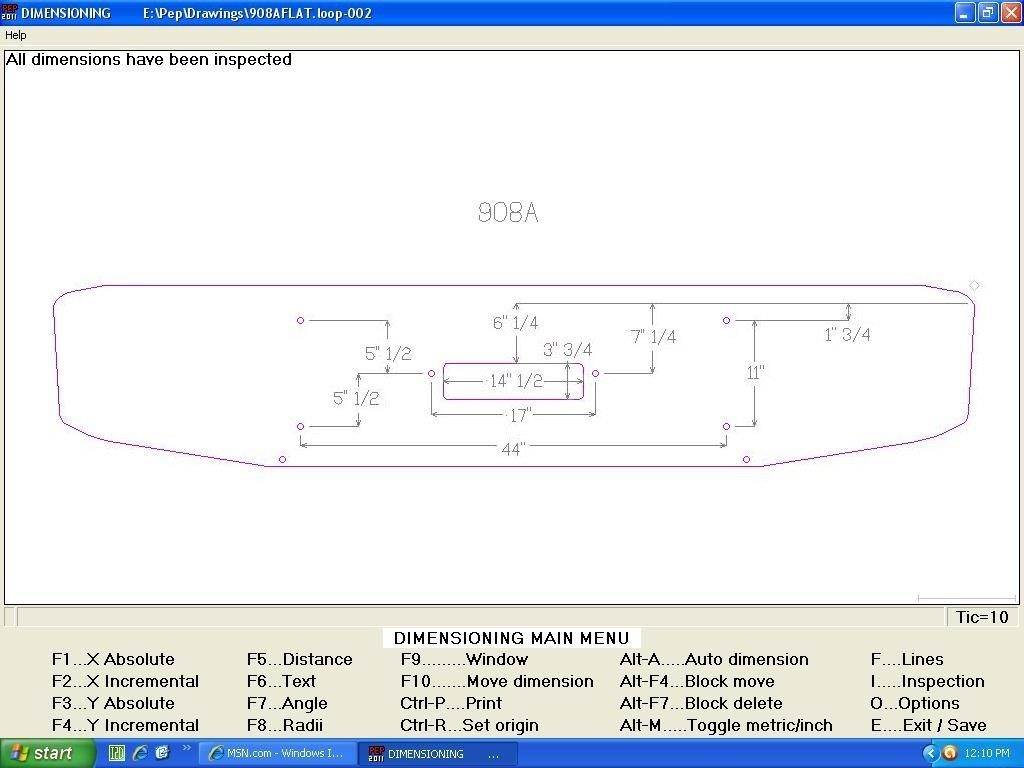Pick the F5 Distance command

coord(300,660)
